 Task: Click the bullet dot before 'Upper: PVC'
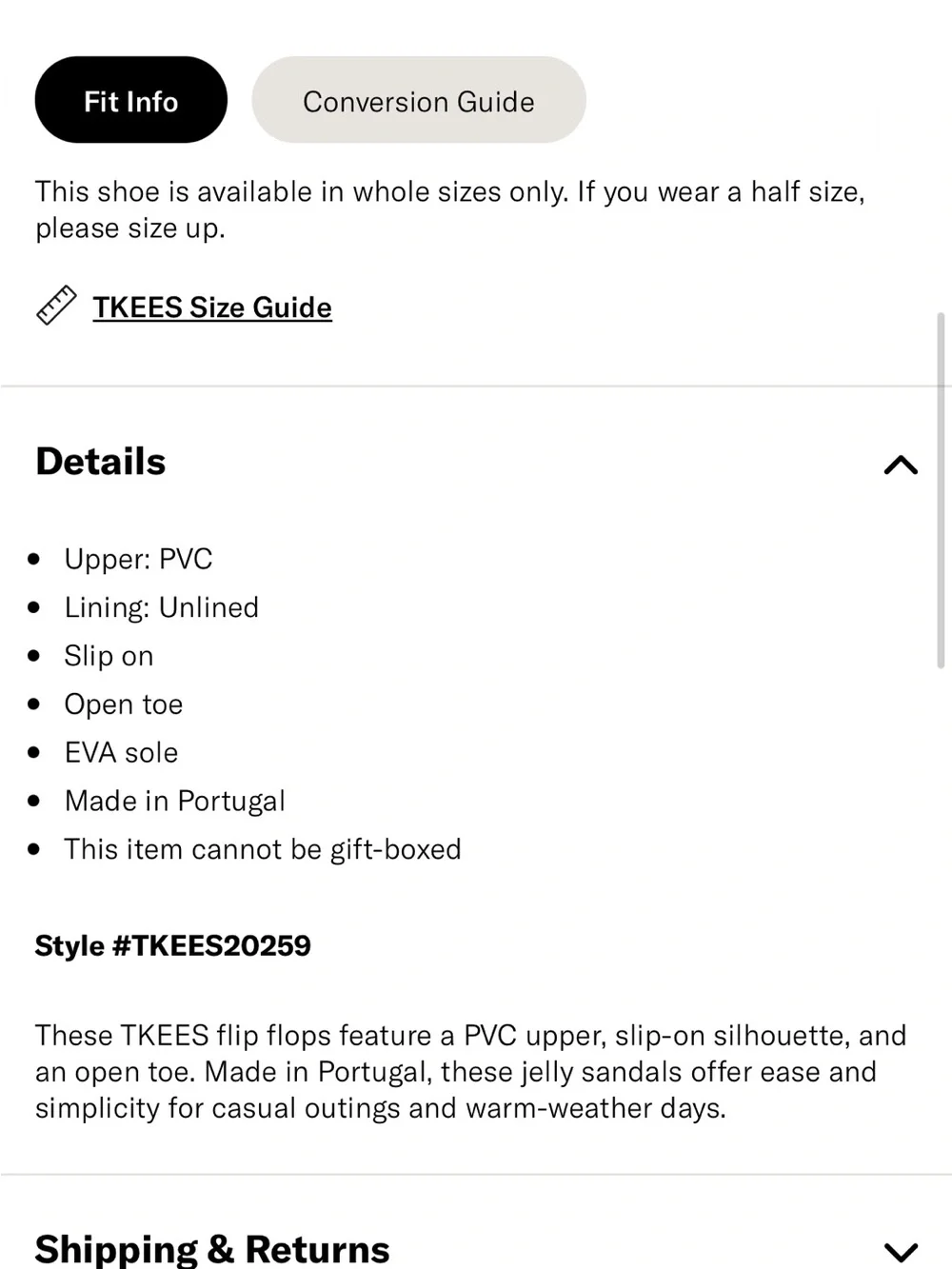coord(35,559)
